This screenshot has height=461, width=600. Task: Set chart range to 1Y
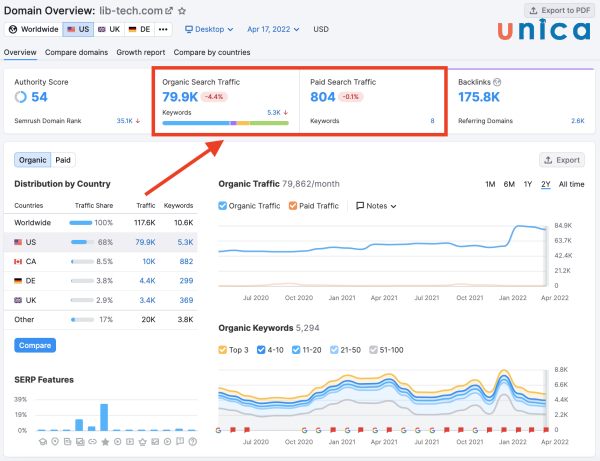[528, 184]
